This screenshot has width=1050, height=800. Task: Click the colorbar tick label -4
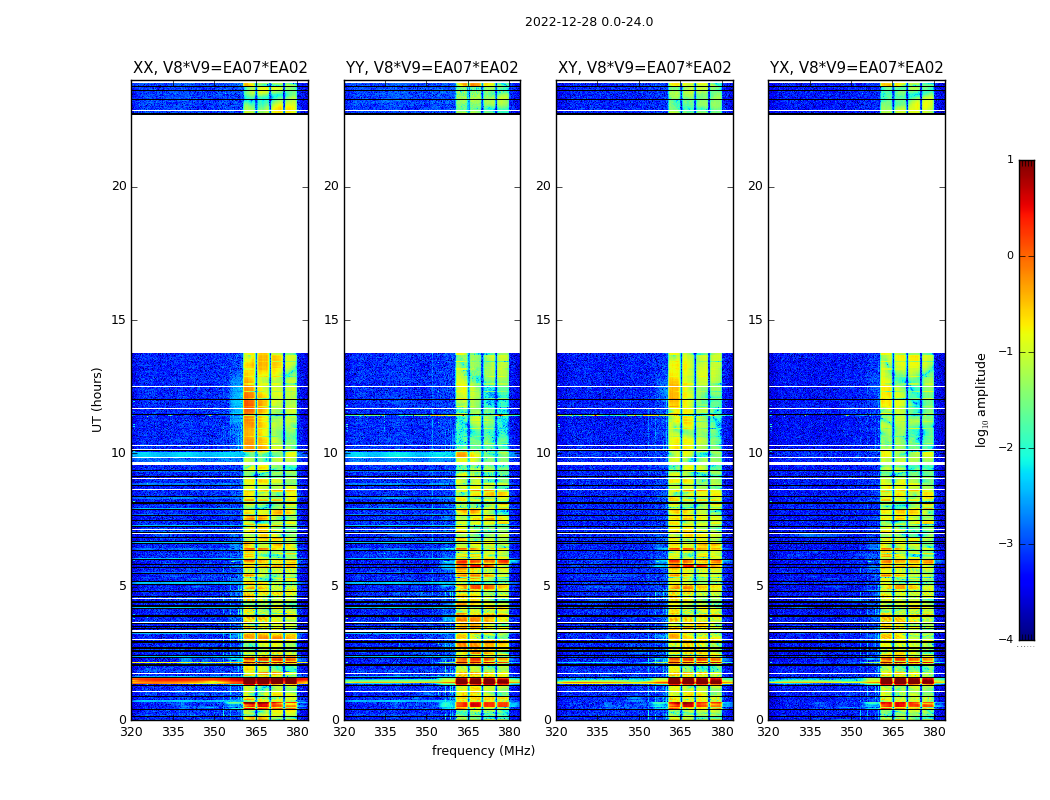[1009, 640]
